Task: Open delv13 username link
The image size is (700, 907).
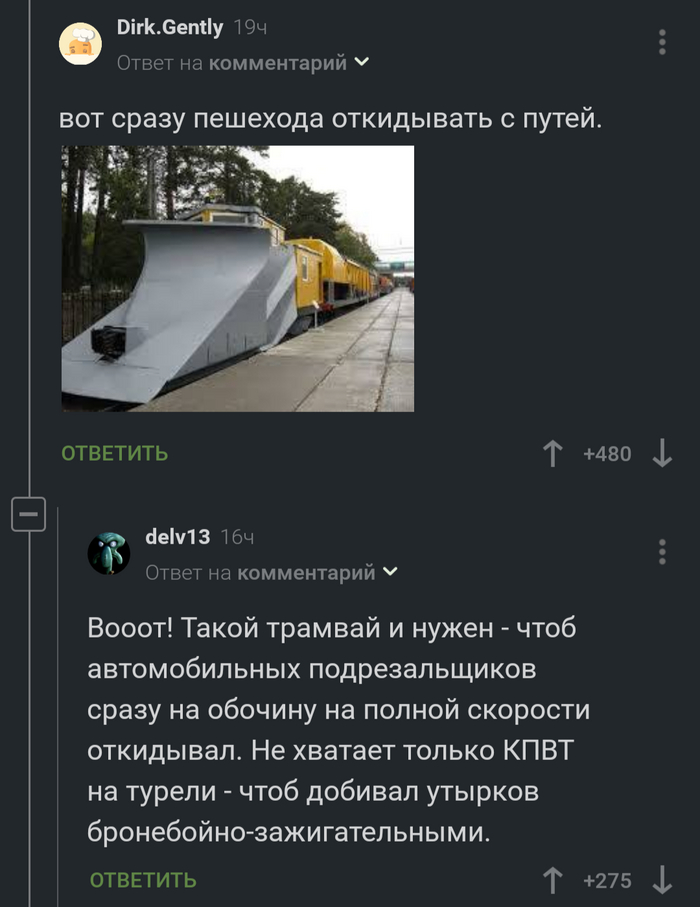Action: click(x=178, y=537)
